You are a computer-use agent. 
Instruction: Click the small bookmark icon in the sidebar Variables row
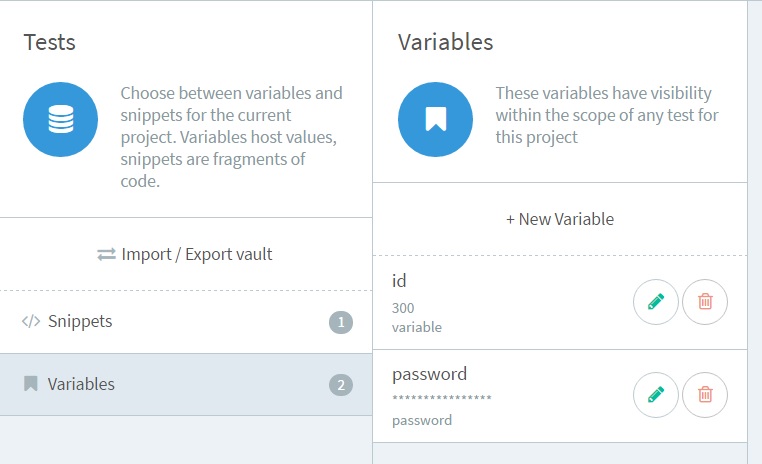[31, 384]
